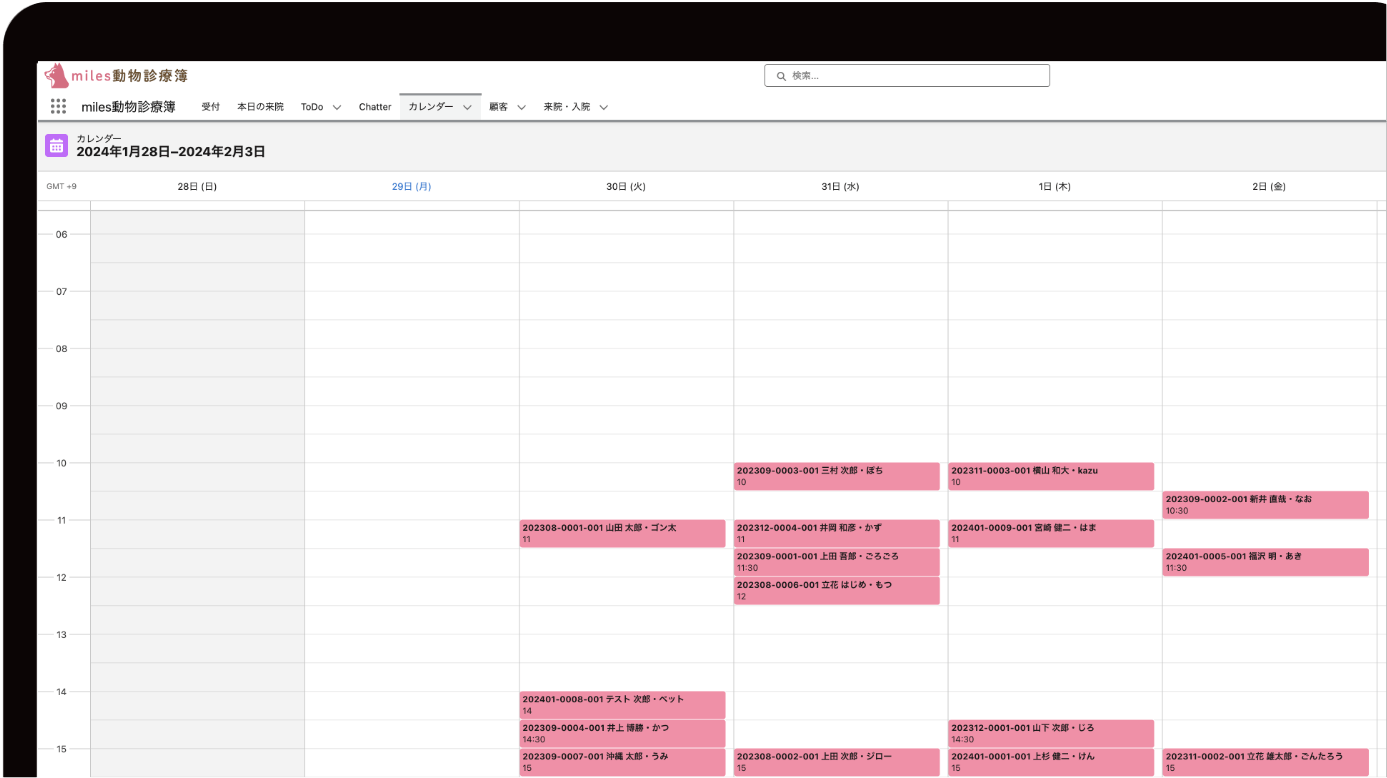The width and height of the screenshot is (1387, 778).
Task: Open event 202309-0002-001 新井 直哉・なお
Action: pyautogui.click(x=1265, y=505)
